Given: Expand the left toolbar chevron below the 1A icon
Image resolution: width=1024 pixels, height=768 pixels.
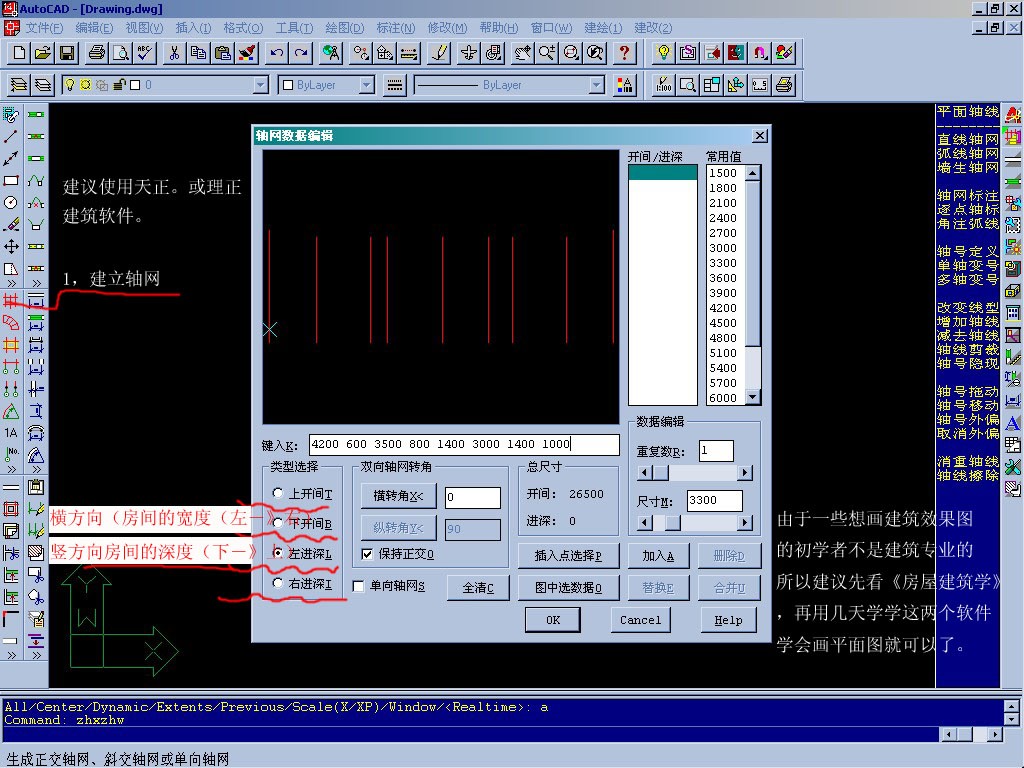Looking at the screenshot, I should [11, 469].
